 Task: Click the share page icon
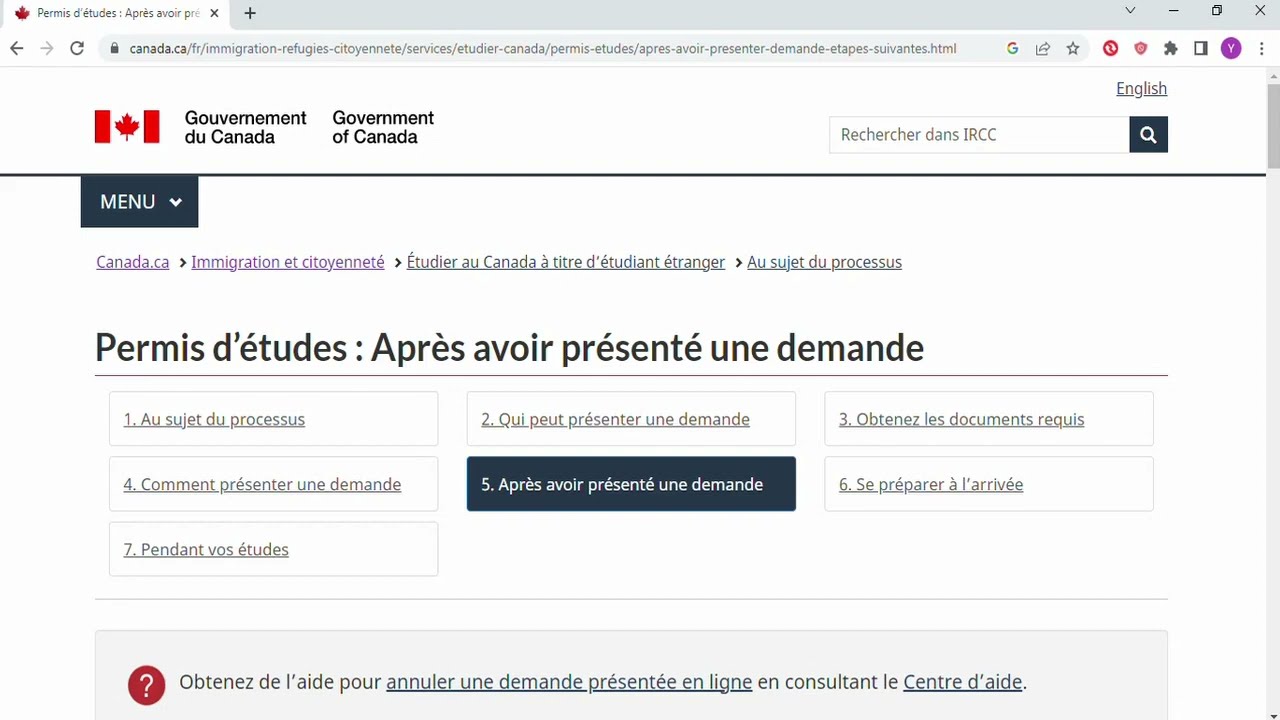[x=1043, y=48]
